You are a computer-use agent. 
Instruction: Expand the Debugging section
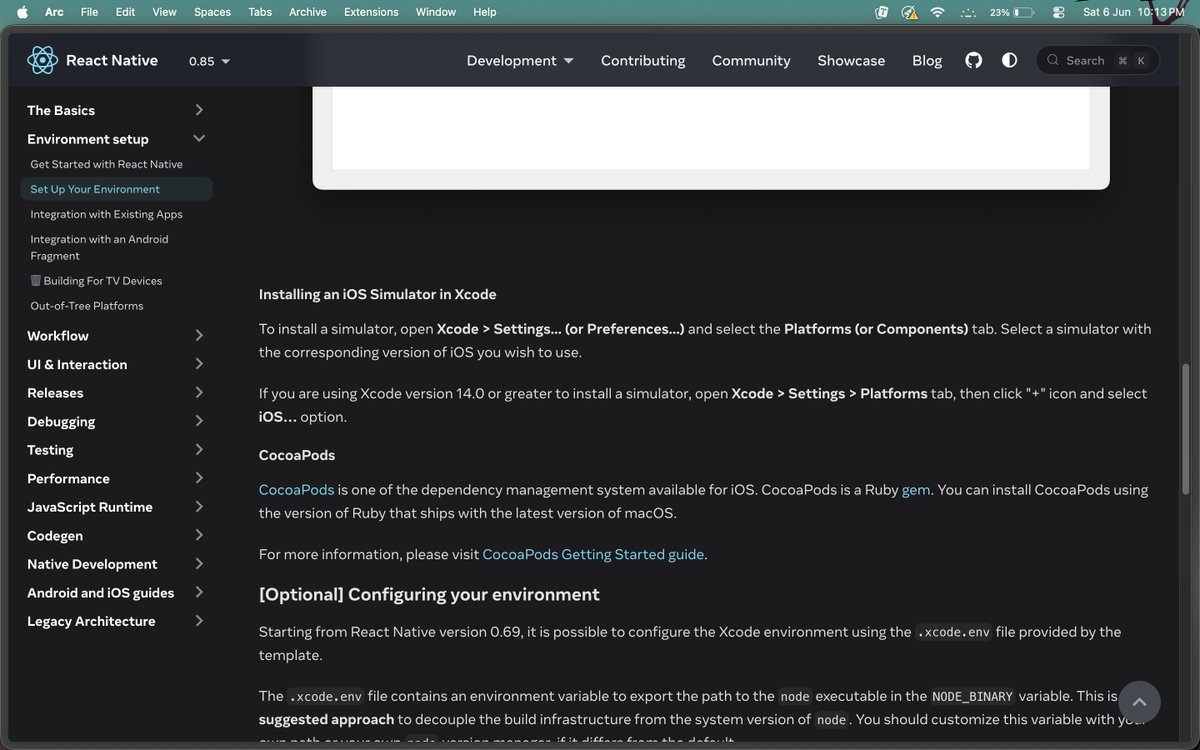tap(116, 421)
